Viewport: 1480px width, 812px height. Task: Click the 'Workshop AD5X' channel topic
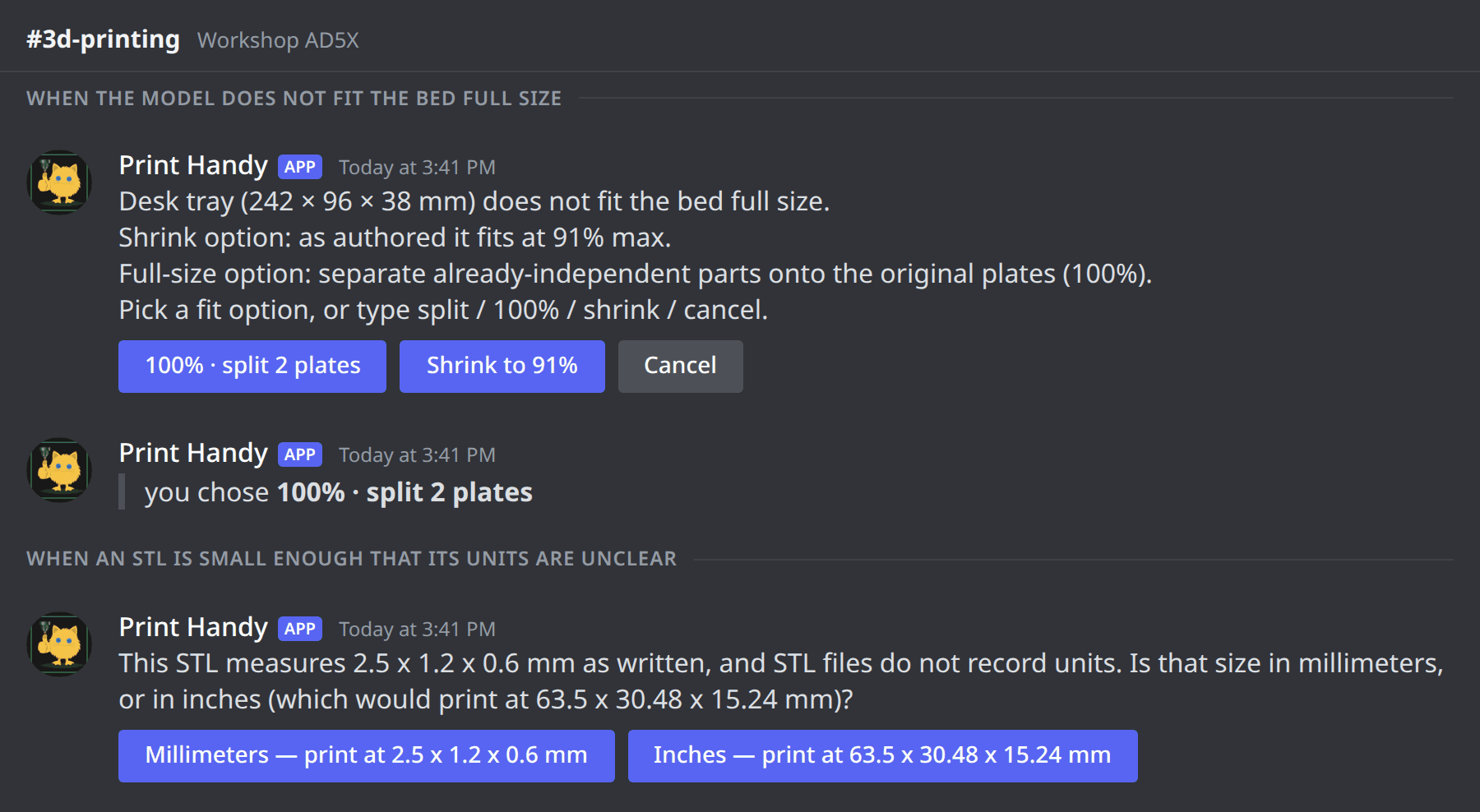click(278, 40)
